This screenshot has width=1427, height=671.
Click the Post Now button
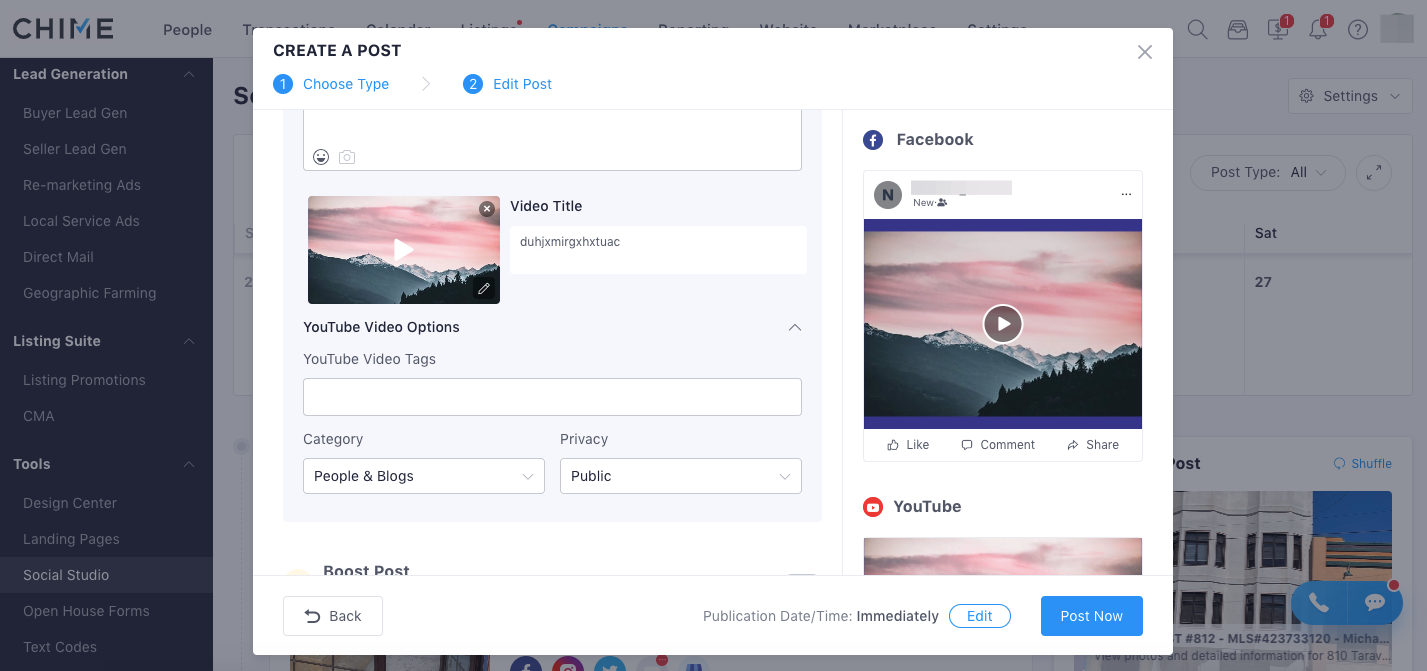[1092, 616]
